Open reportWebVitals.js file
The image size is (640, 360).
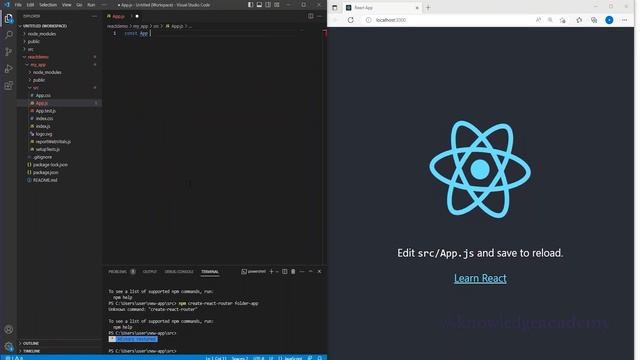coord(53,142)
